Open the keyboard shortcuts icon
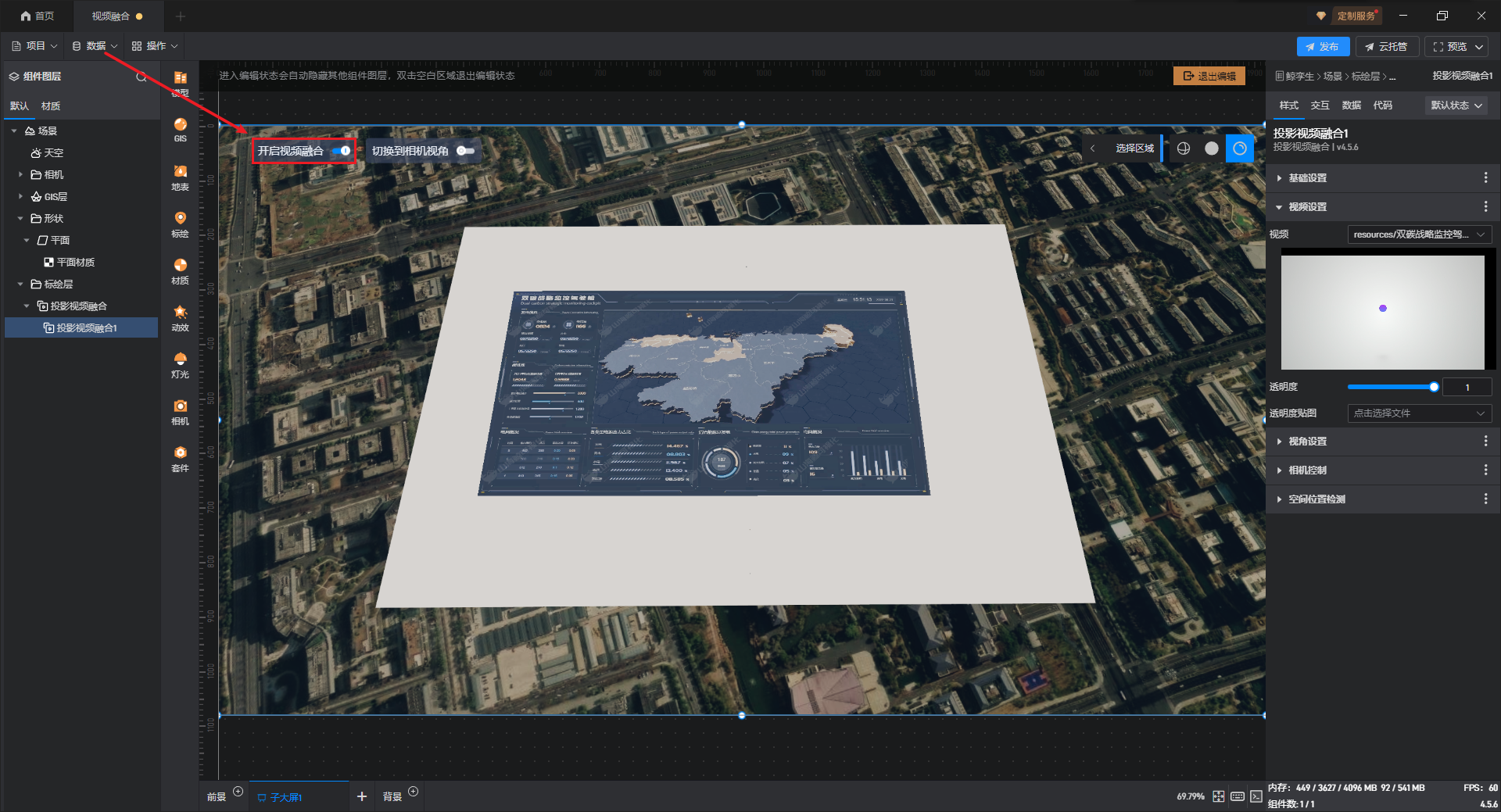Image resolution: width=1501 pixels, height=812 pixels. pos(1238,796)
